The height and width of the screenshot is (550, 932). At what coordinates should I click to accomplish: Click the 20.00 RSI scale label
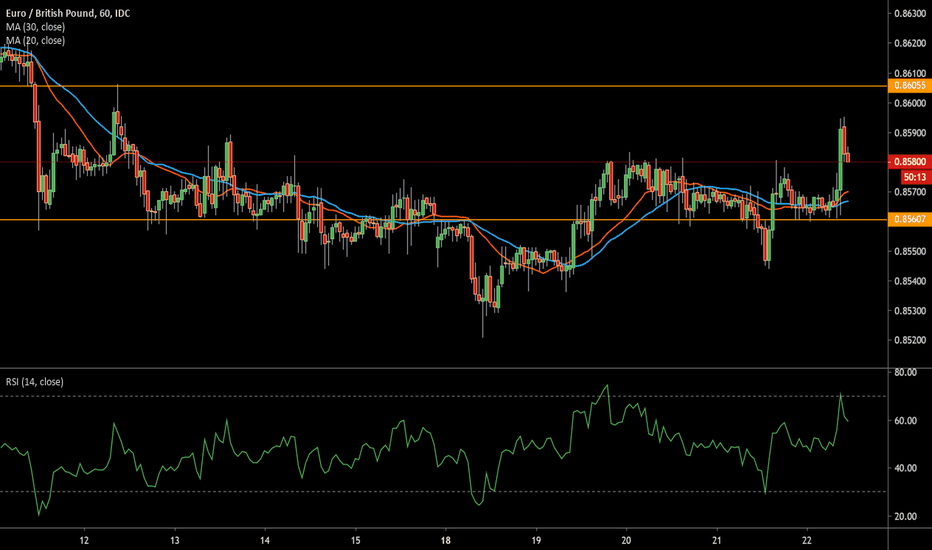906,516
